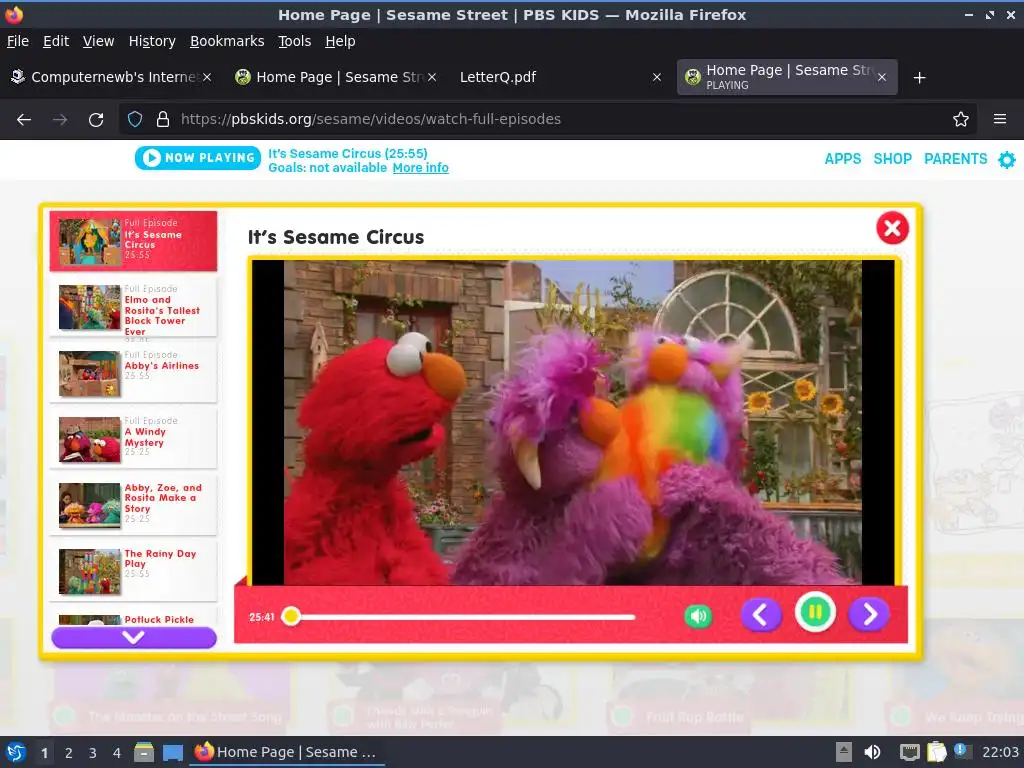Open the tracking protection shield icon
The width and height of the screenshot is (1024, 768).
[x=135, y=119]
